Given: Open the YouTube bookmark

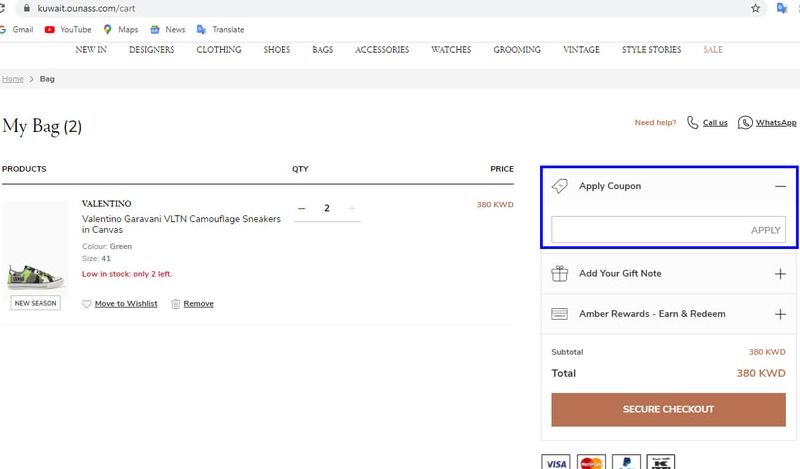Looking at the screenshot, I should (x=68, y=30).
